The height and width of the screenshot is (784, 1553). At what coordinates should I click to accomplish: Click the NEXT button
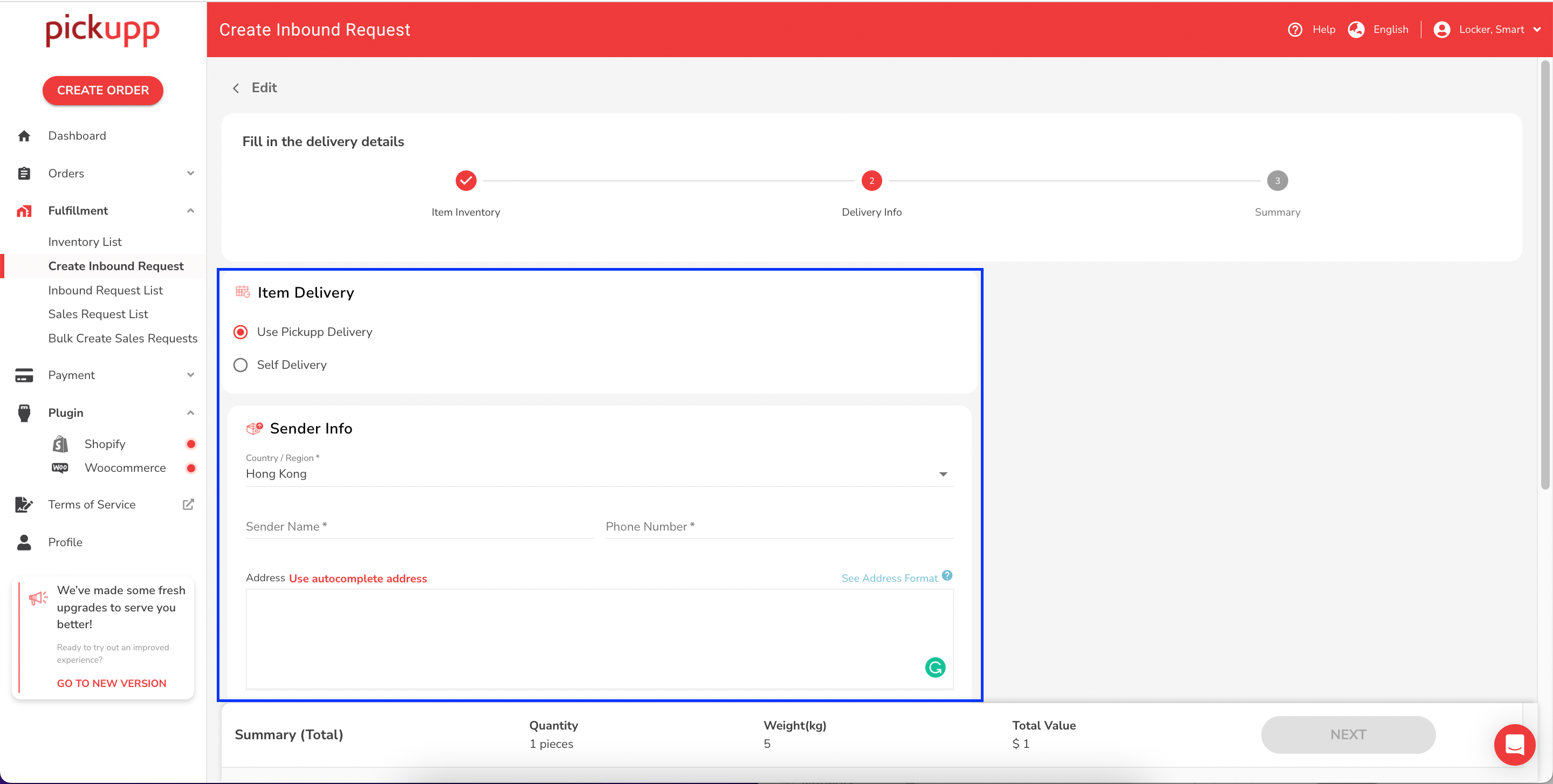click(1348, 734)
